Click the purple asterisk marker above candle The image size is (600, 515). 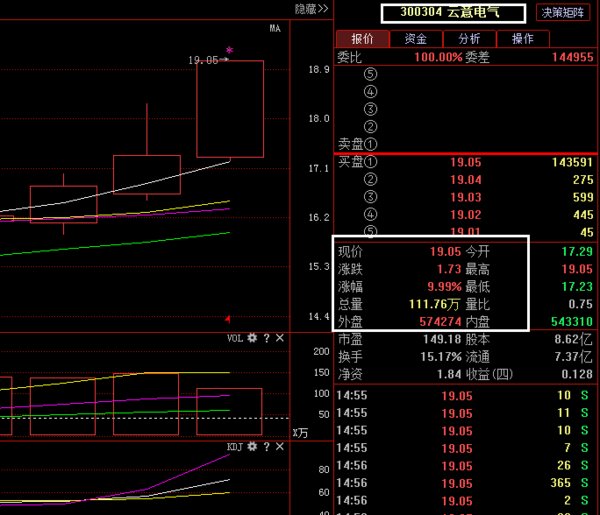(x=229, y=50)
